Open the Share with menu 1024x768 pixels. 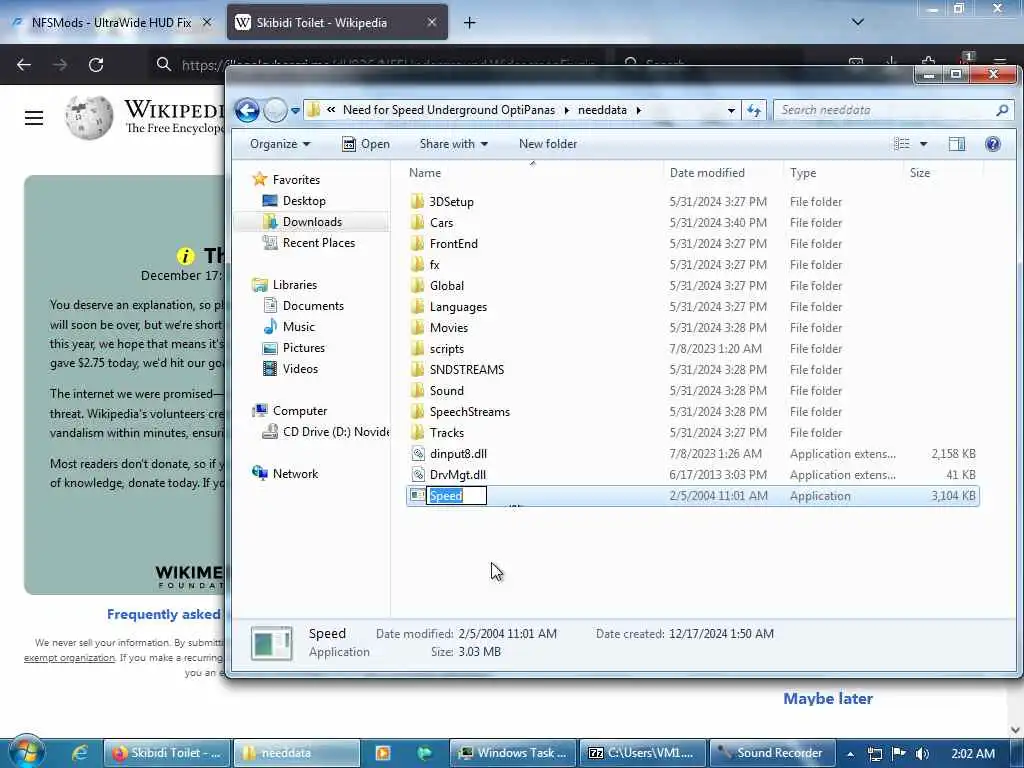click(453, 144)
